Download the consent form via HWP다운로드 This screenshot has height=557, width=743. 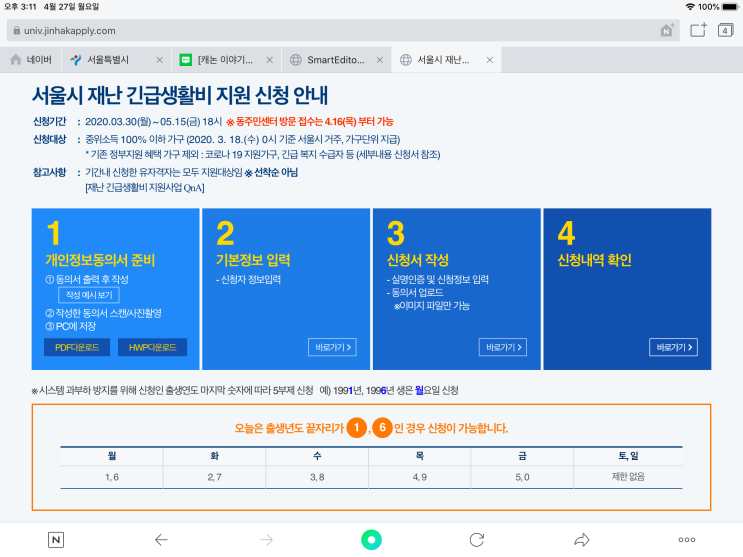152,347
